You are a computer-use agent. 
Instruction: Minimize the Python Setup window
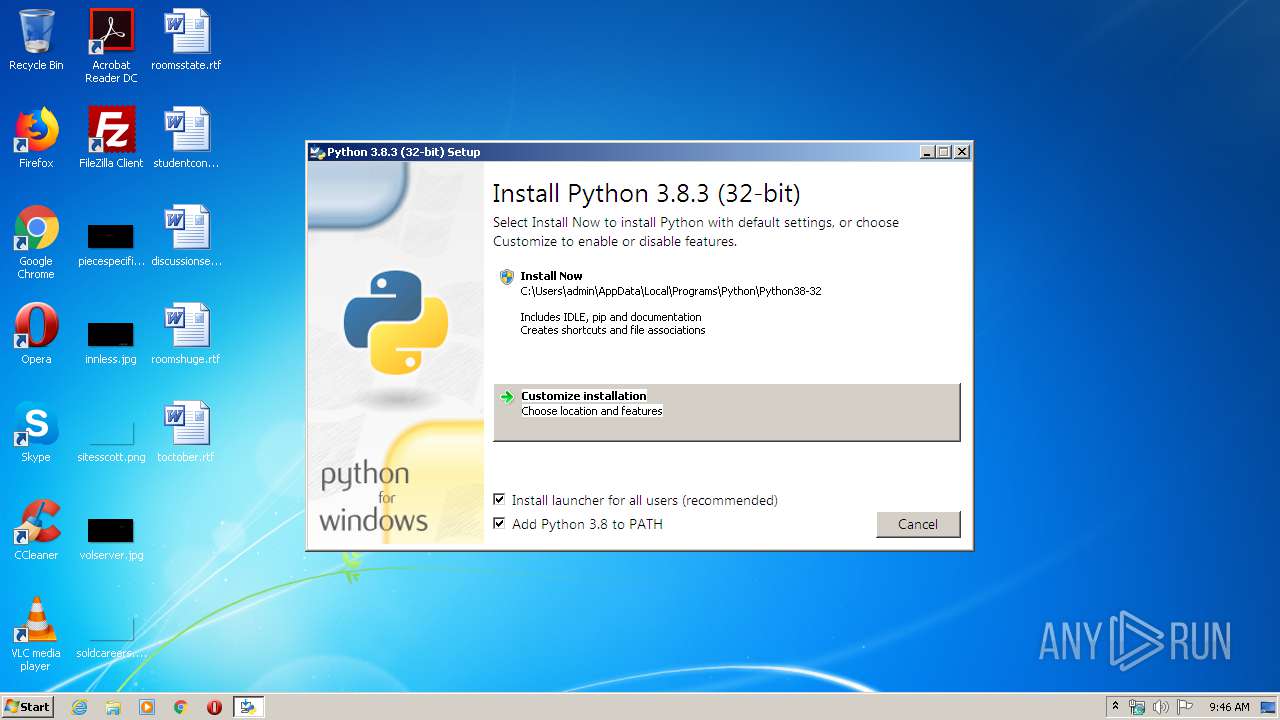coord(927,152)
